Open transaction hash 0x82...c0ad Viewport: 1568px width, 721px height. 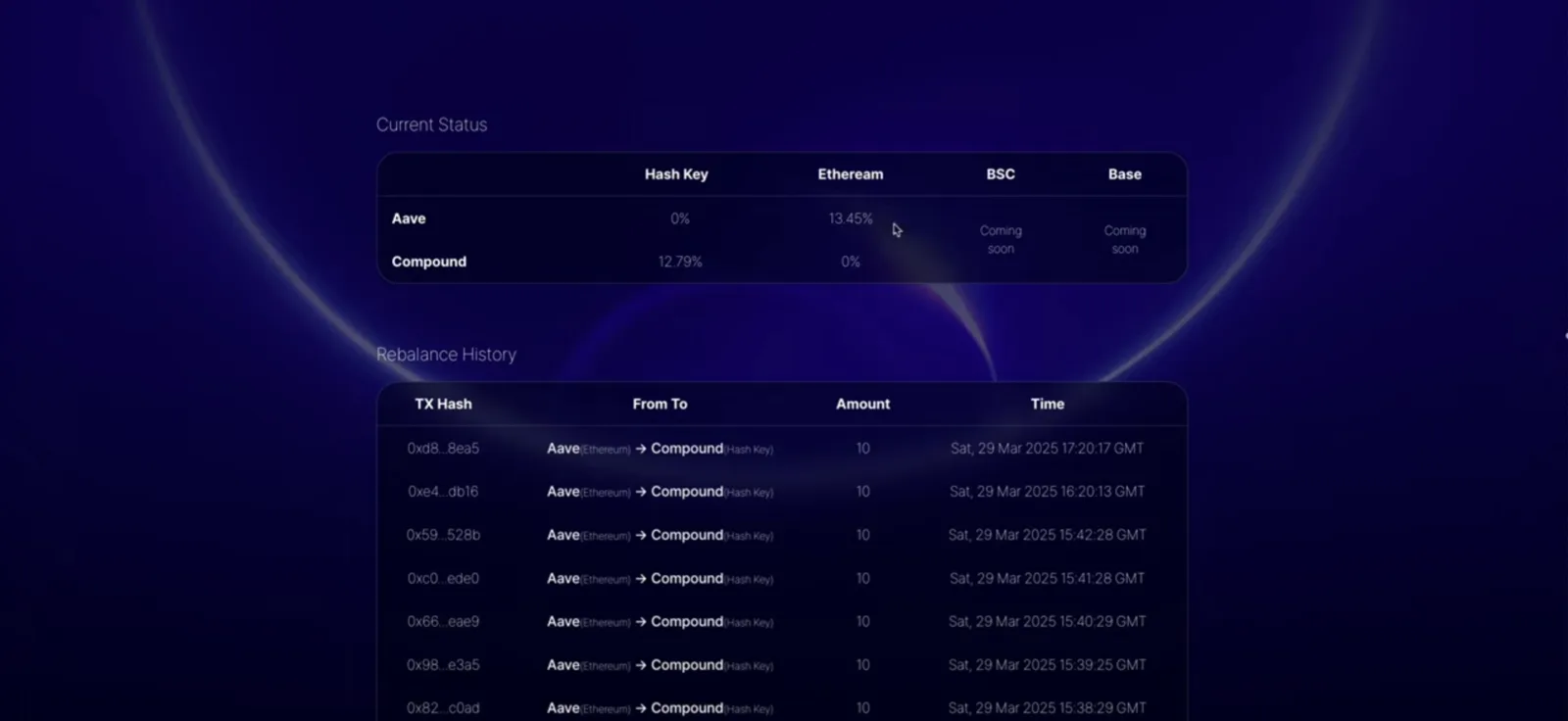443,707
